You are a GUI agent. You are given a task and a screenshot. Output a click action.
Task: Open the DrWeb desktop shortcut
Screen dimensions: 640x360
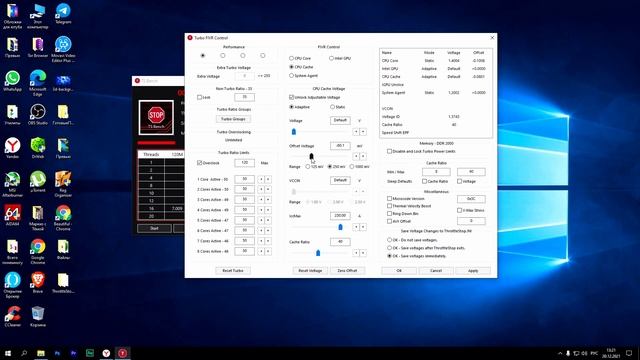[x=38, y=148]
